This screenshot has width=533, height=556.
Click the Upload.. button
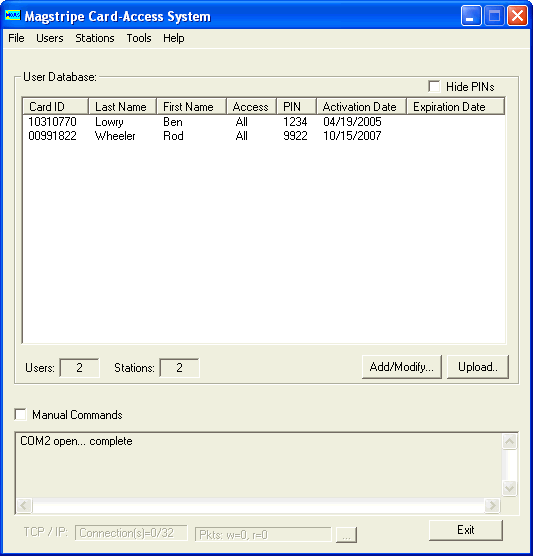tap(478, 367)
